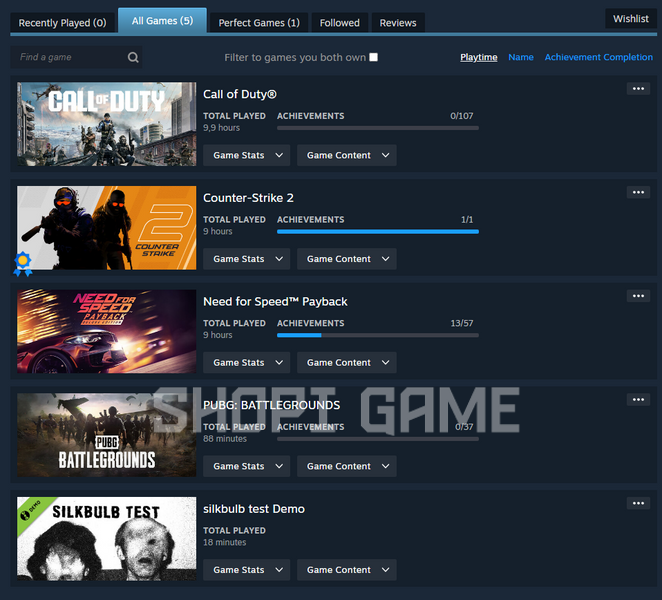Click Need for Speed achievements progress bar
Screen dimensions: 662x600
378,335
